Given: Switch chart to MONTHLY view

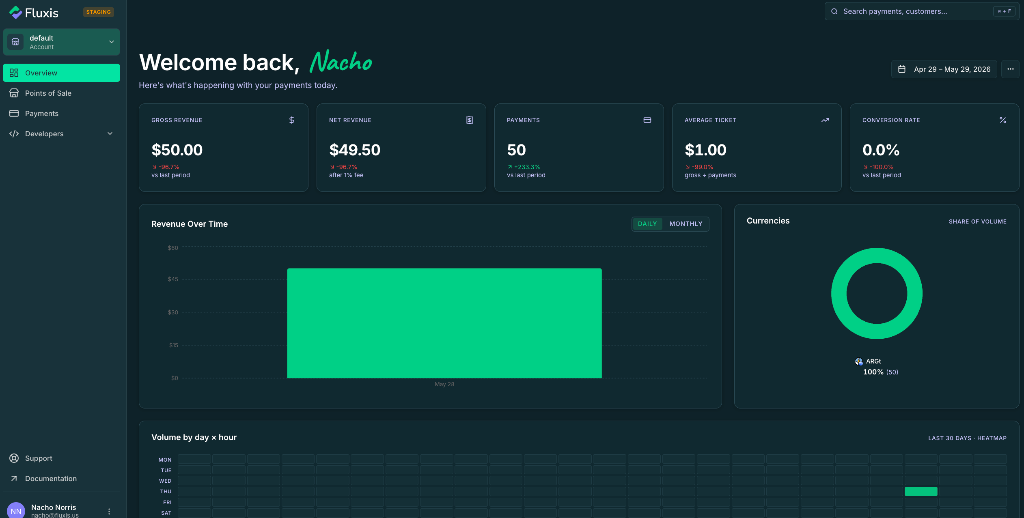Looking at the screenshot, I should point(686,224).
